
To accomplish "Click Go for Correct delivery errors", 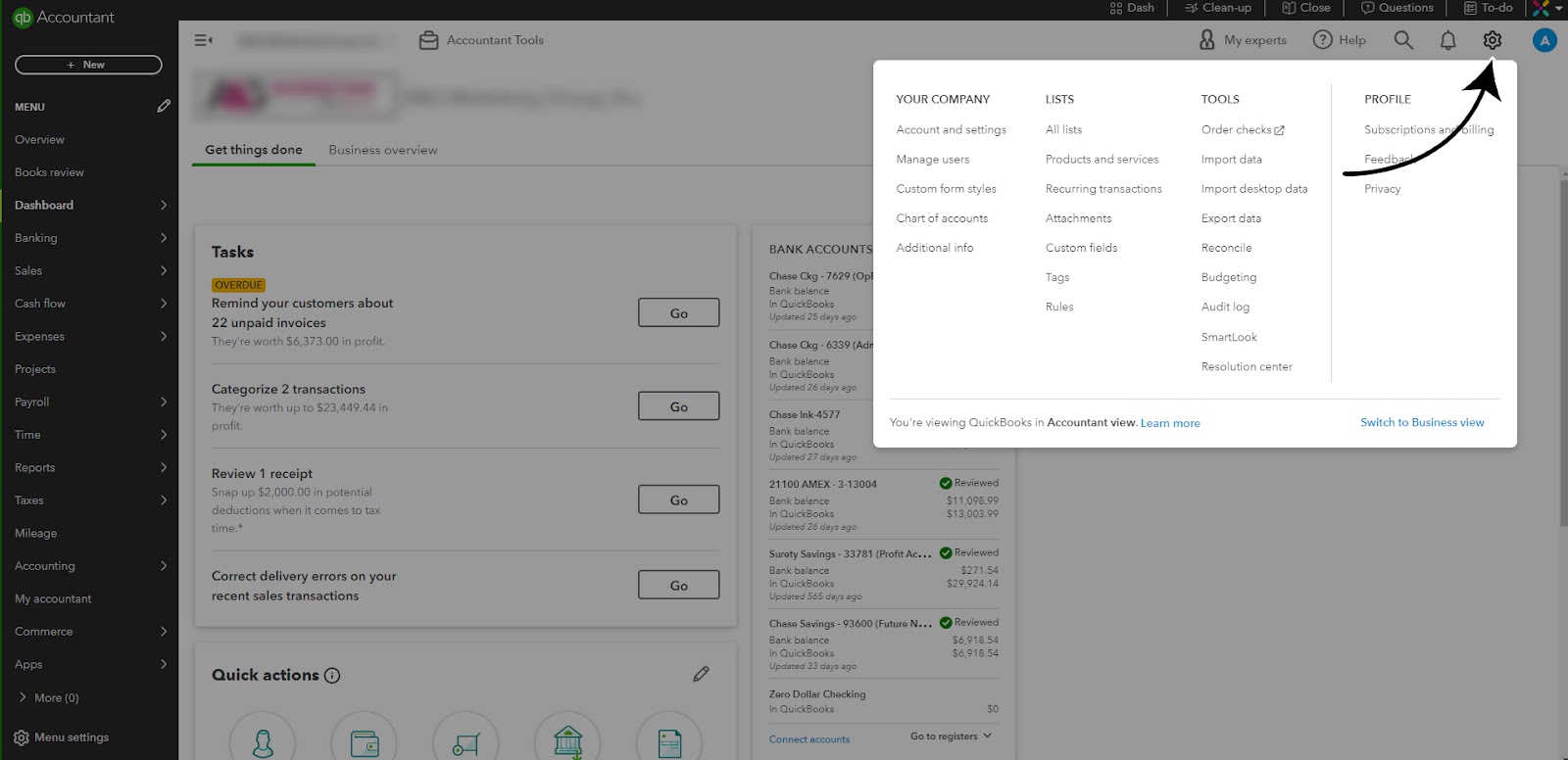I will tap(678, 585).
